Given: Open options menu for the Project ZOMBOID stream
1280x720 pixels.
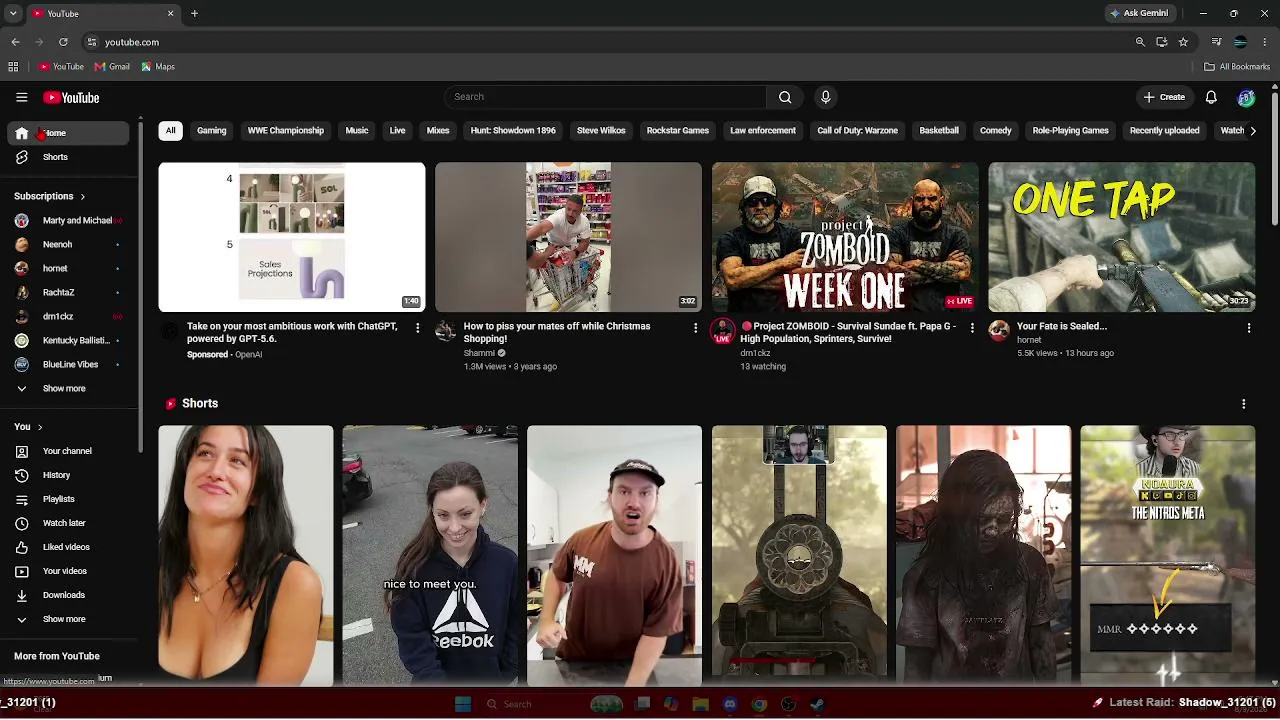Looking at the screenshot, I should tap(972, 328).
